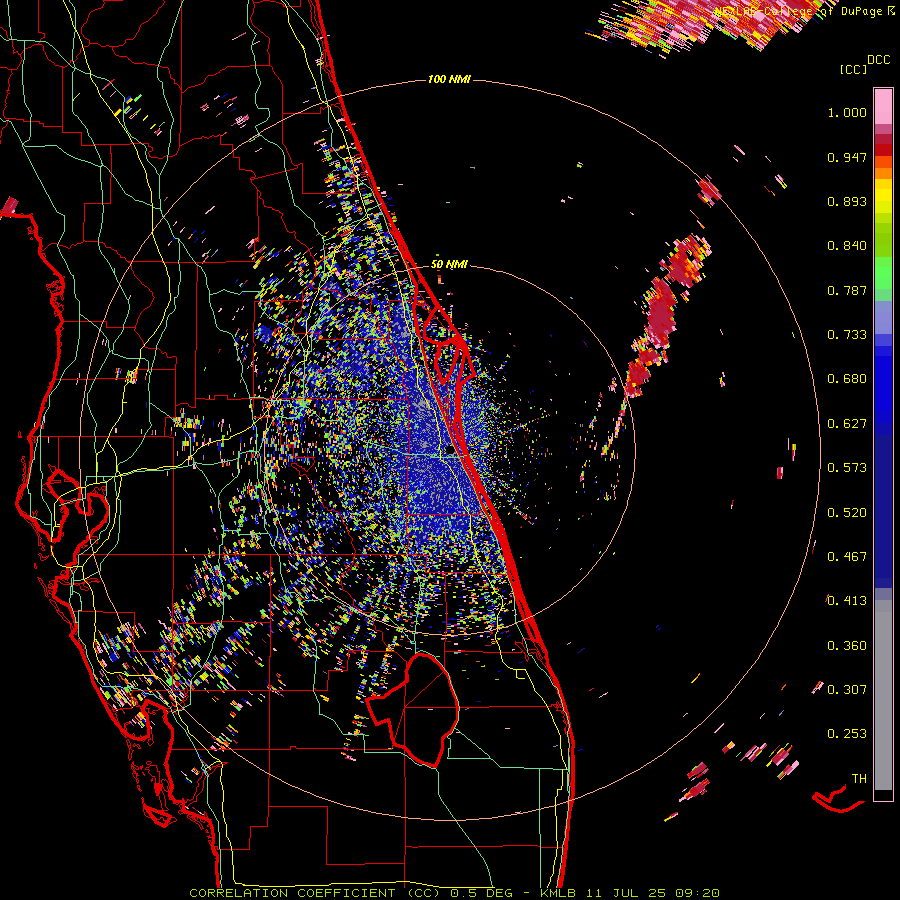This screenshot has width=900, height=900.
Task: Click the 0.360 value on the color scale
Action: point(847,646)
